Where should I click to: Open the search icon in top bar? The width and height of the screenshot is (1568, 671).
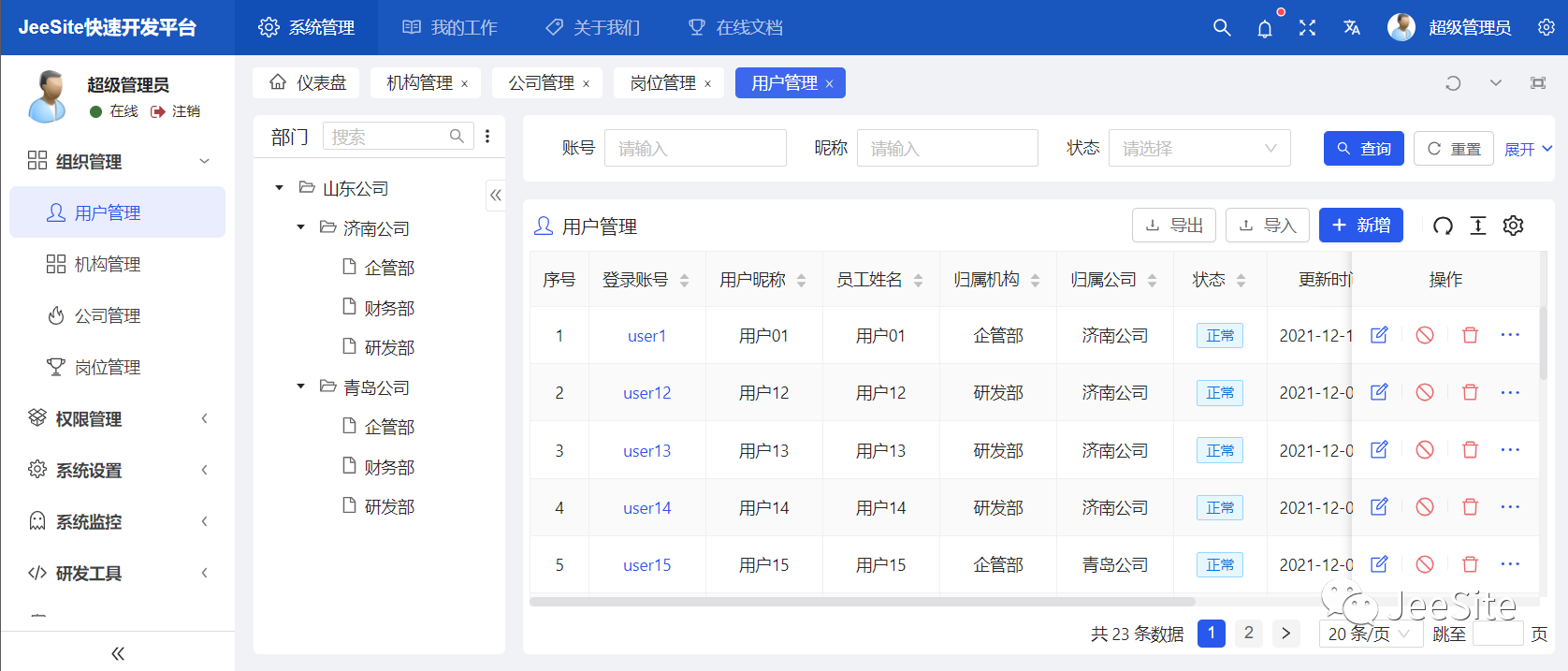point(1222,27)
